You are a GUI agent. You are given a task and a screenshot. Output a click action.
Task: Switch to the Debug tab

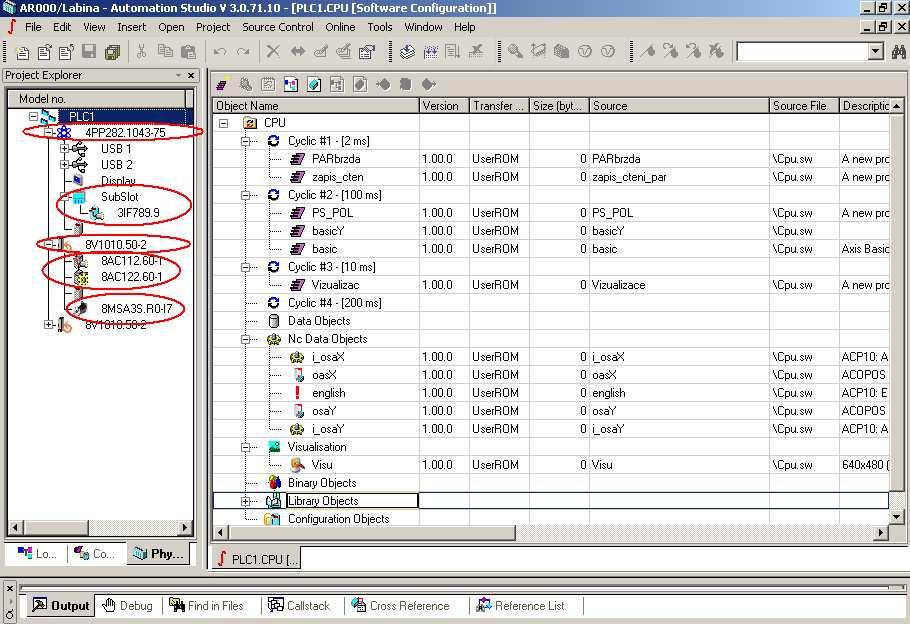(128, 606)
